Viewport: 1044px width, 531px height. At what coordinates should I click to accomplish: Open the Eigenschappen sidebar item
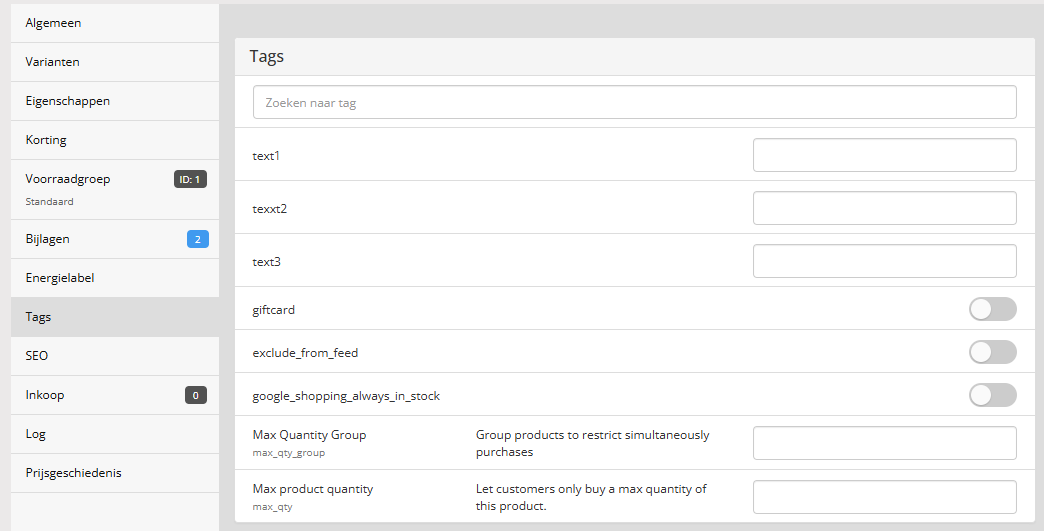coord(115,101)
